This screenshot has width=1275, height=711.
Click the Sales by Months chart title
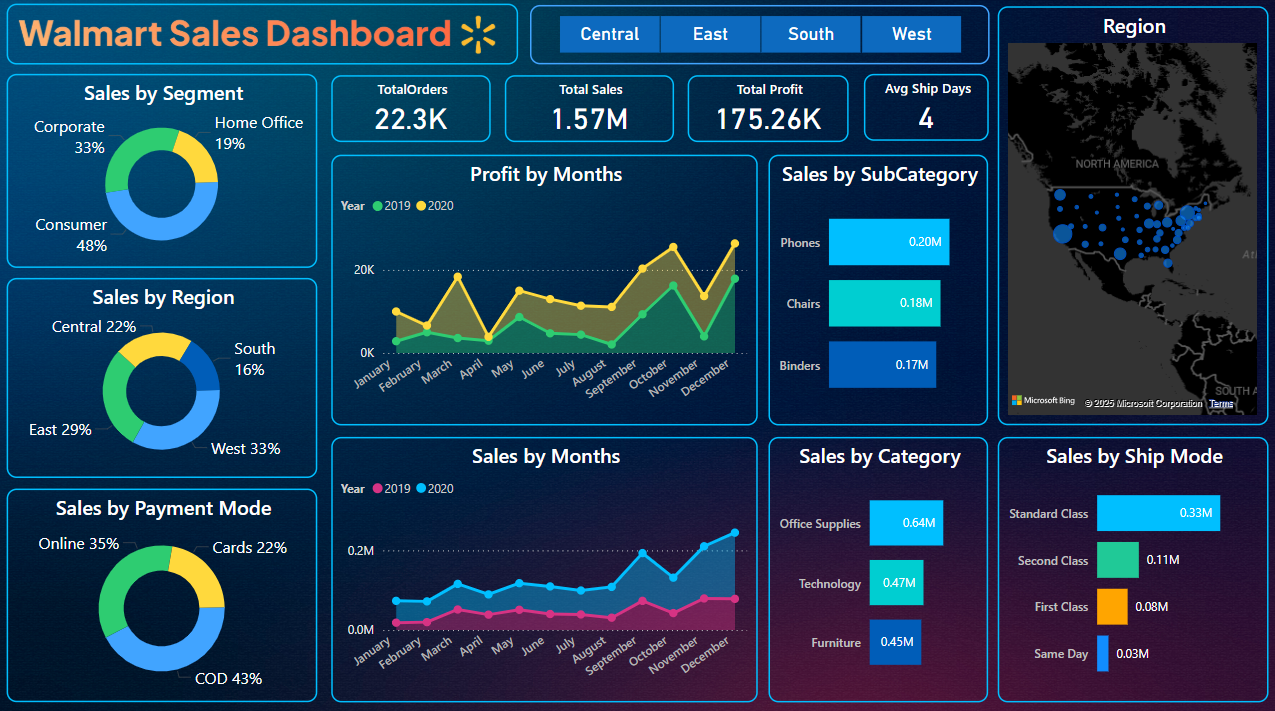[x=546, y=456]
